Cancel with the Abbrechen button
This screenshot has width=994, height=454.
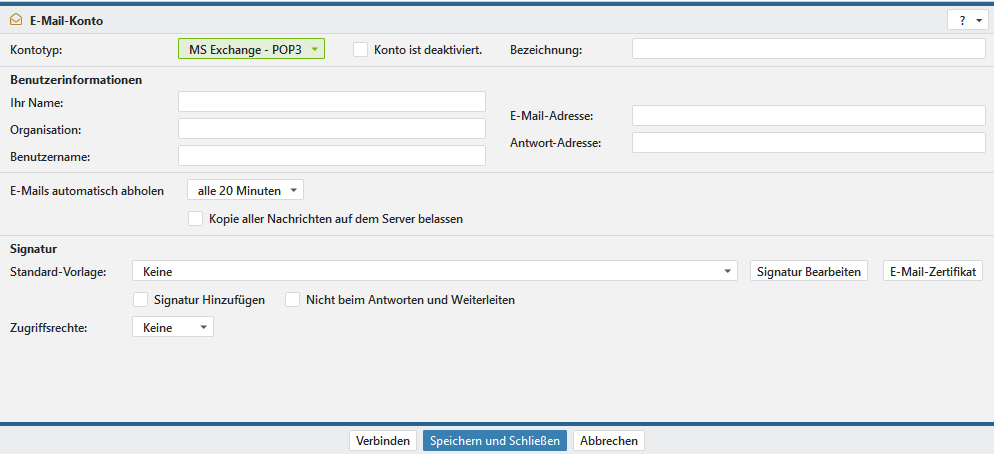click(x=609, y=441)
